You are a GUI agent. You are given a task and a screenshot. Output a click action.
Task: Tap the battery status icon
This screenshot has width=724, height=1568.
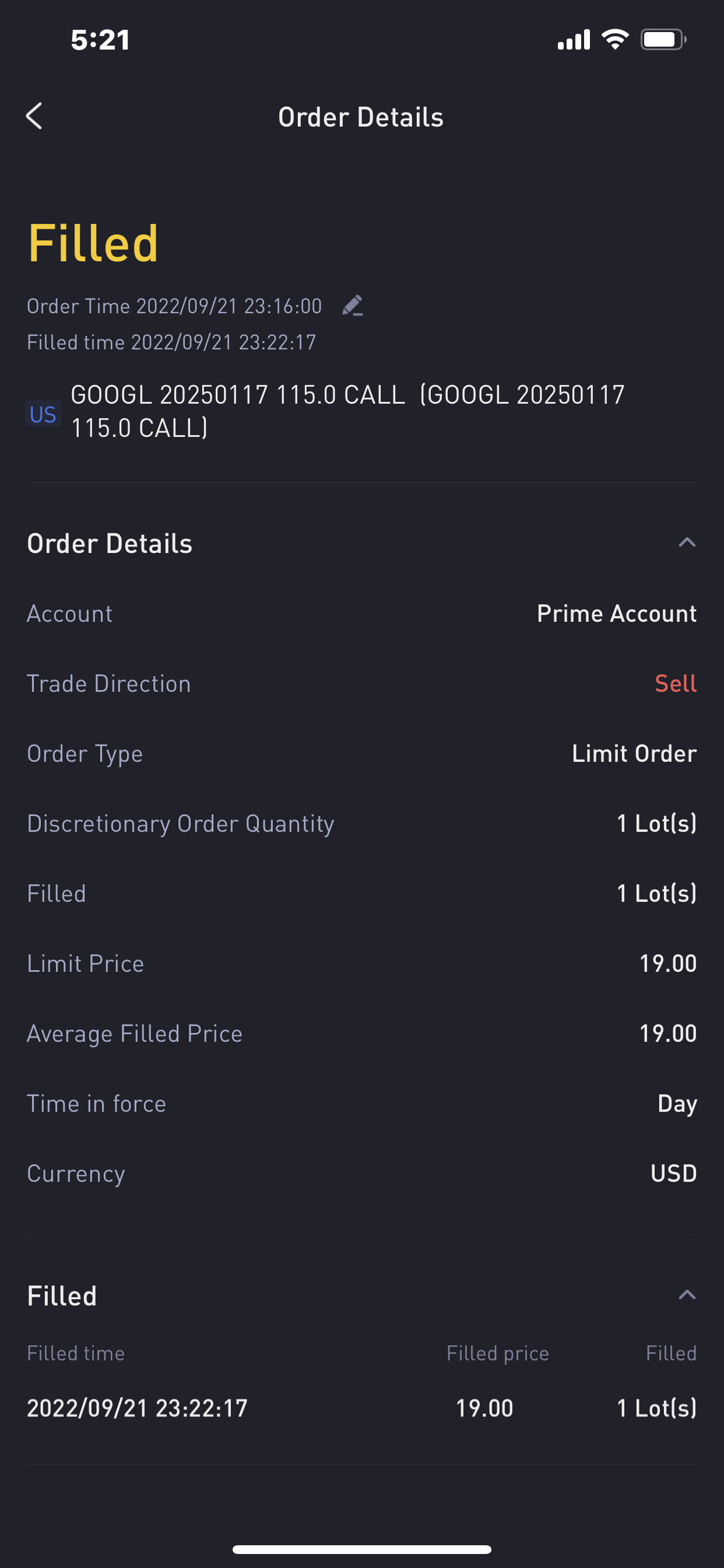pos(663,40)
